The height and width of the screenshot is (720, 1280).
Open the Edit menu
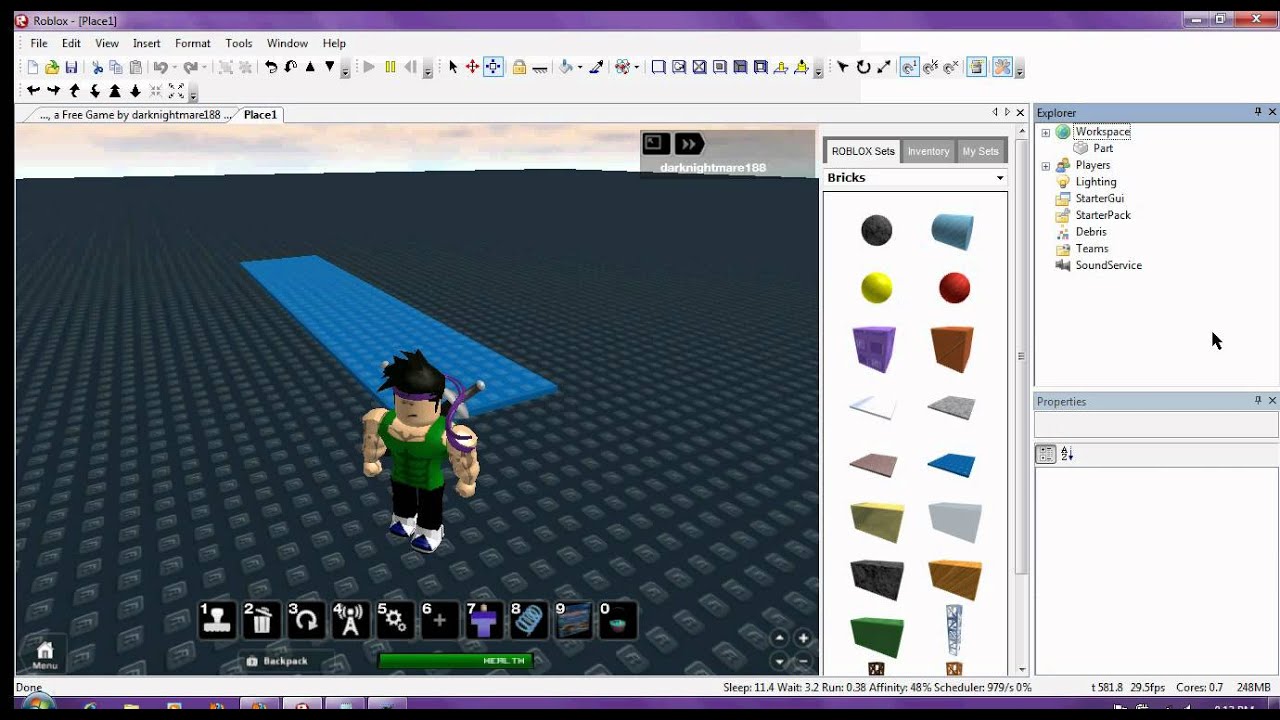coord(71,43)
